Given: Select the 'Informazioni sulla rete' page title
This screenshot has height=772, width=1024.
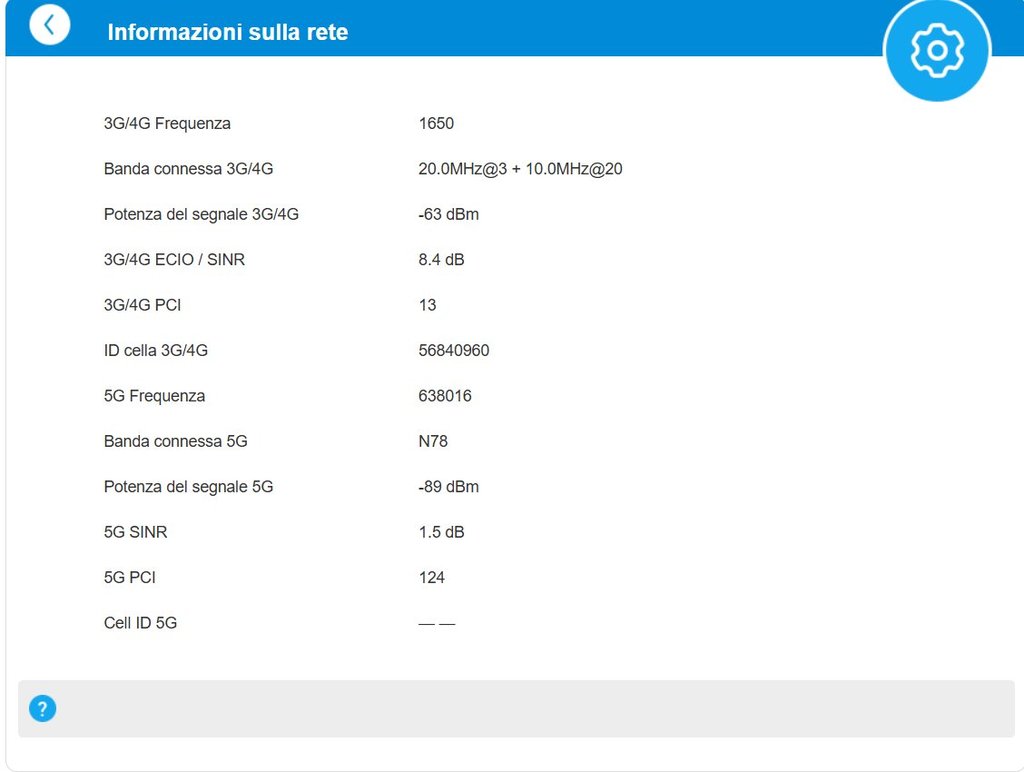Looking at the screenshot, I should coord(227,32).
